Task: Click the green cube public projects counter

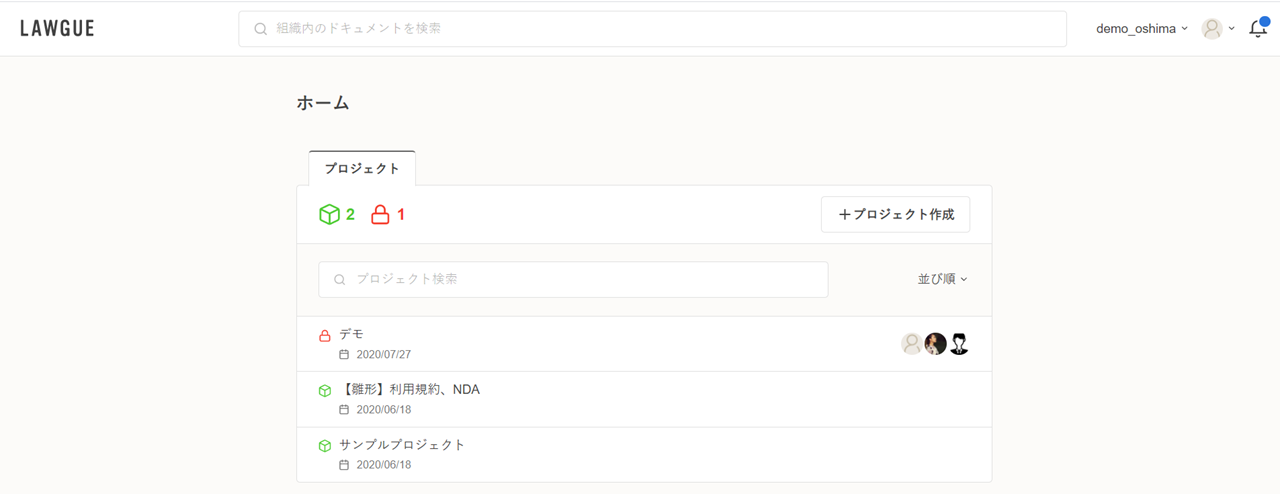Action: click(x=336, y=214)
